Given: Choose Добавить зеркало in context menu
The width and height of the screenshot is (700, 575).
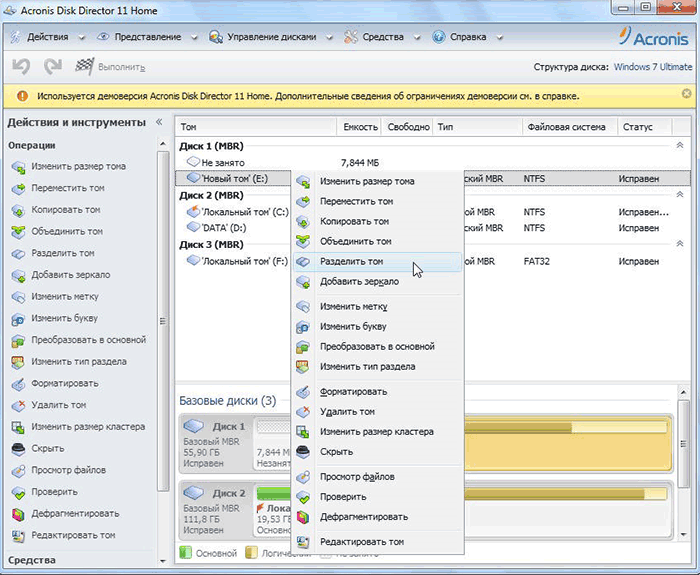Looking at the screenshot, I should point(377,282).
